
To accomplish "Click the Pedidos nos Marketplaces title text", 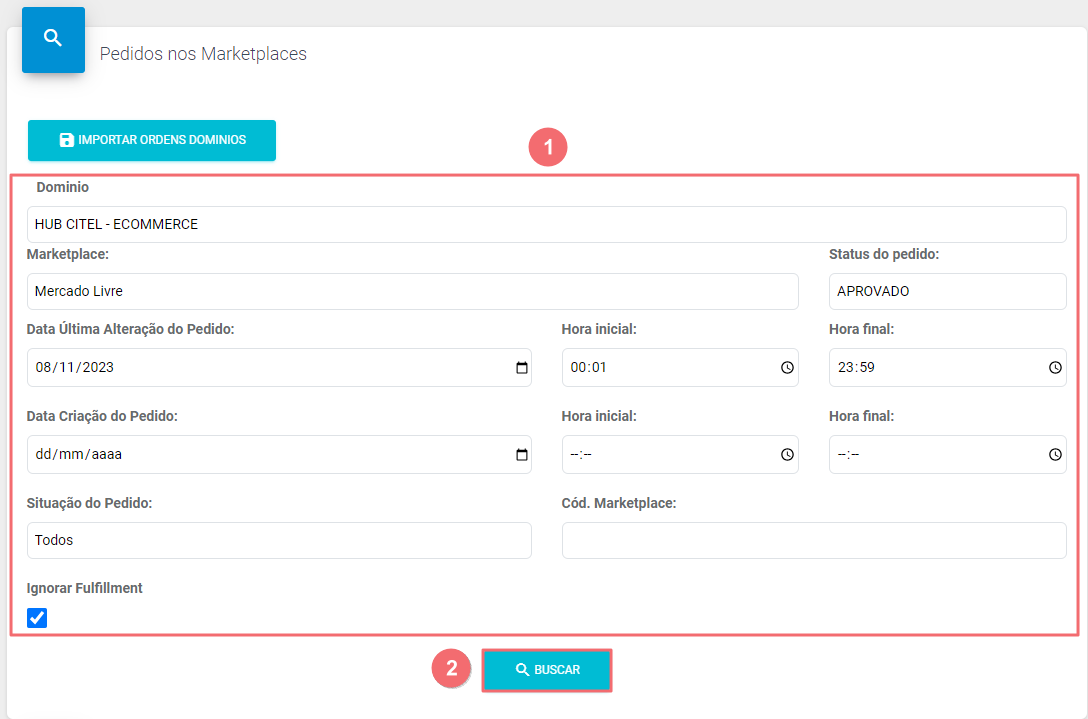I will point(203,53).
